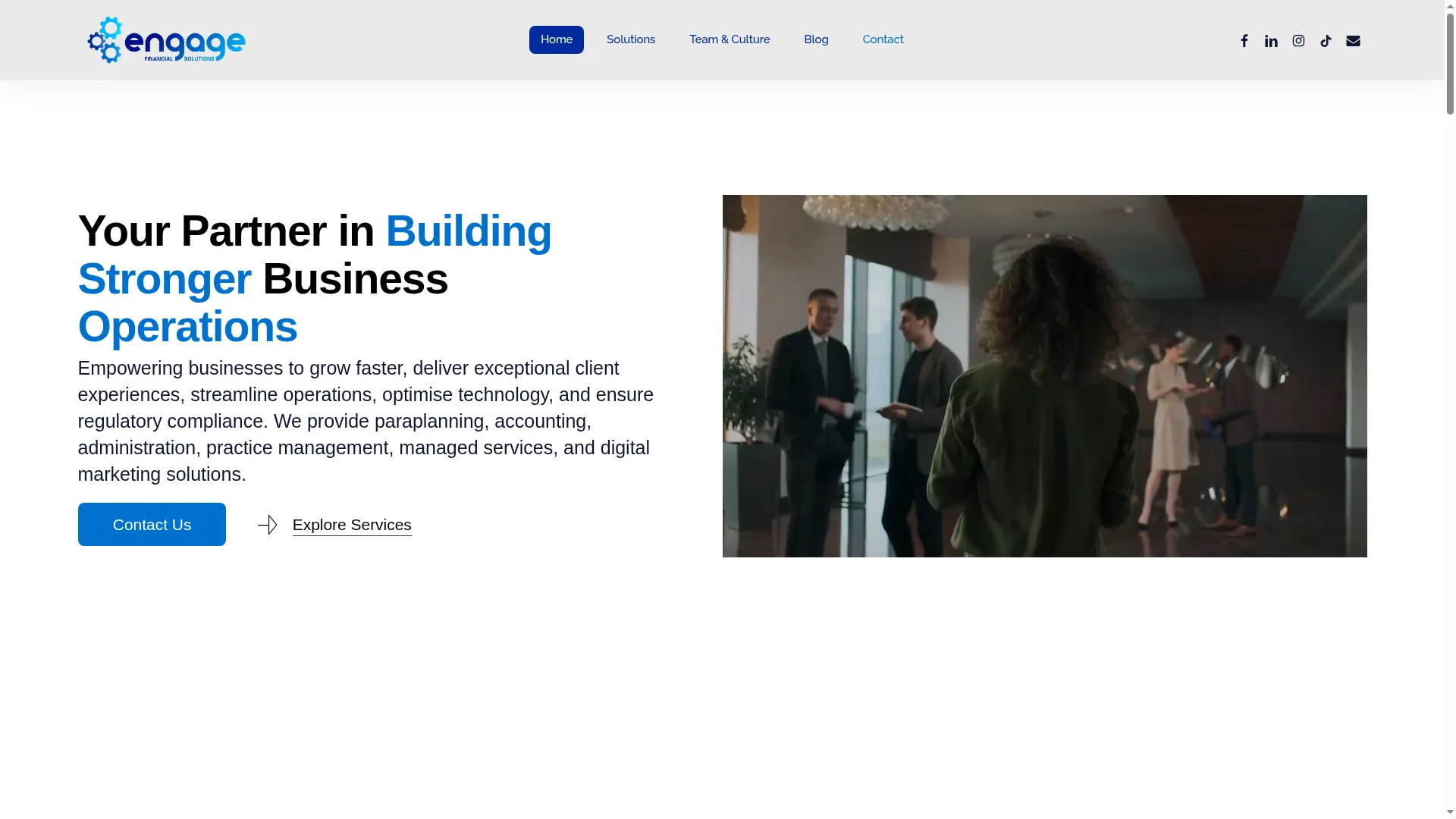The image size is (1456, 819).
Task: Select the Home nav item
Action: pos(557,39)
